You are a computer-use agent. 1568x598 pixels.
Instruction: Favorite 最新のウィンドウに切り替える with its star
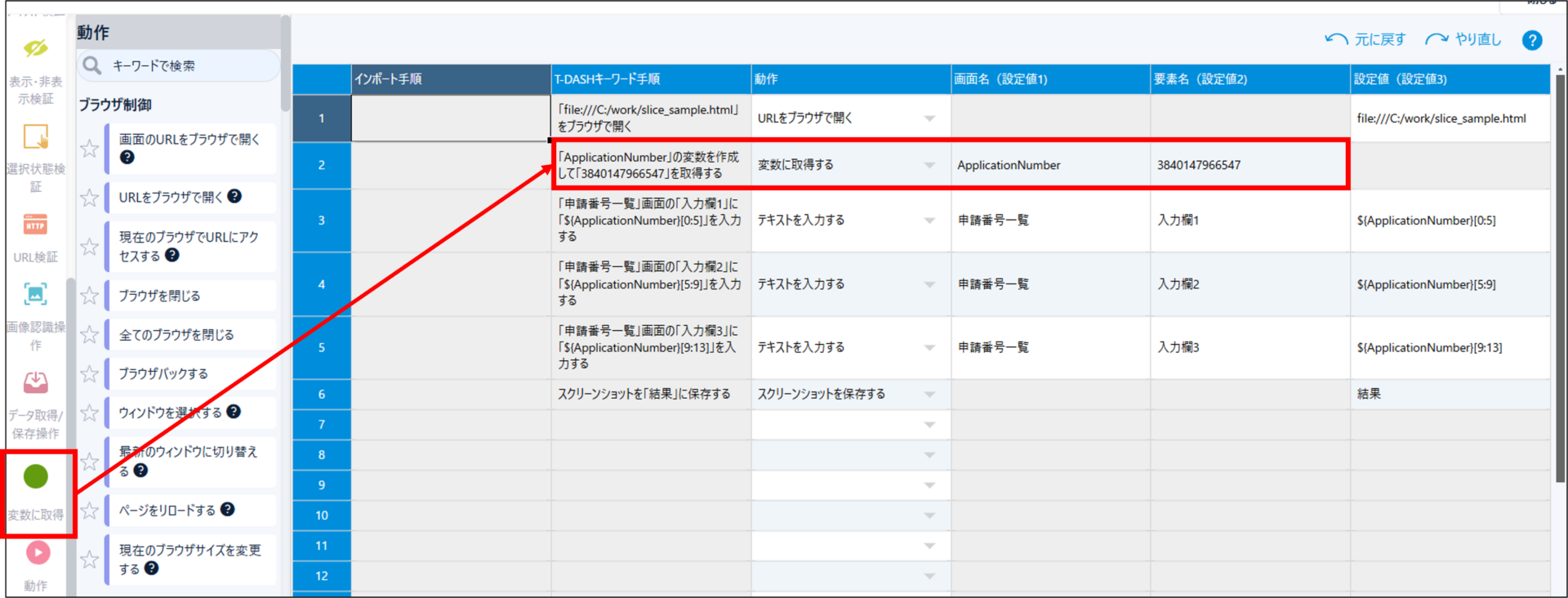89,462
